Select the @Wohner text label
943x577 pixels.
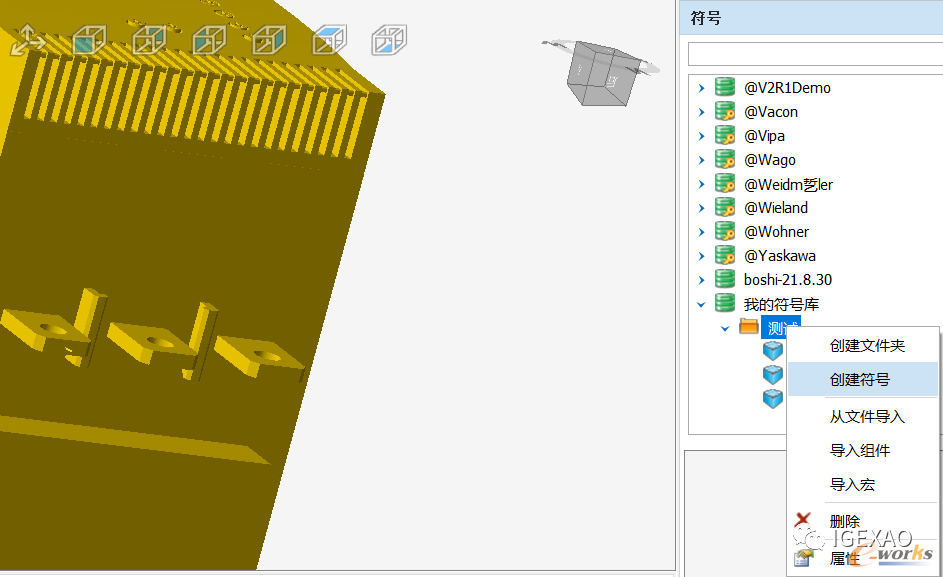tap(776, 232)
